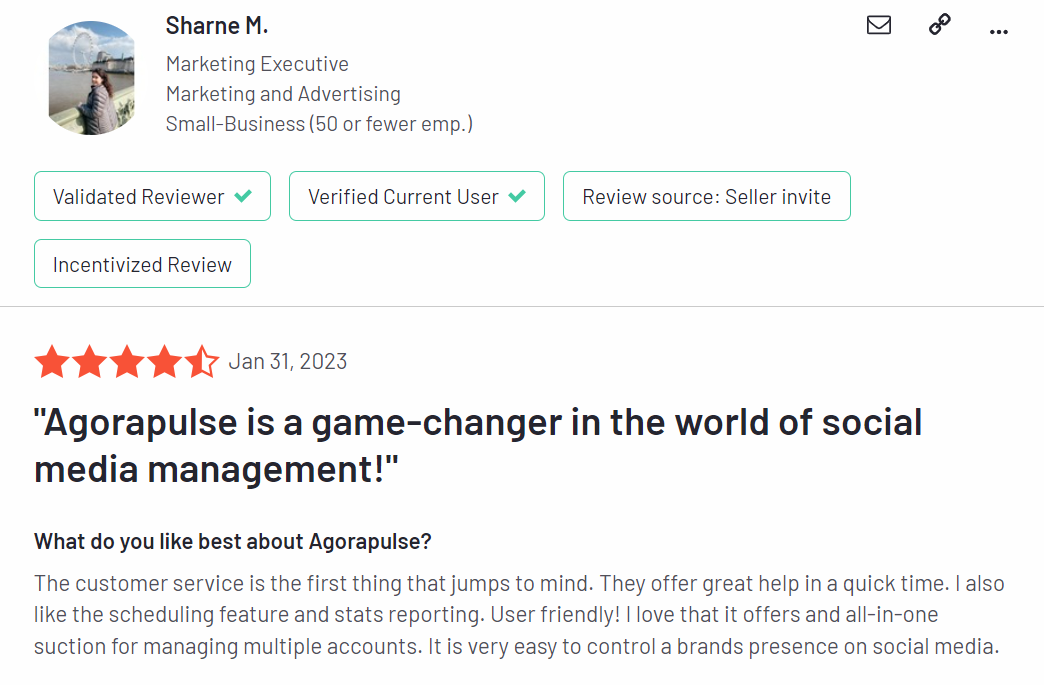
Task: Click the Validated Reviewer badge
Action: click(x=152, y=197)
